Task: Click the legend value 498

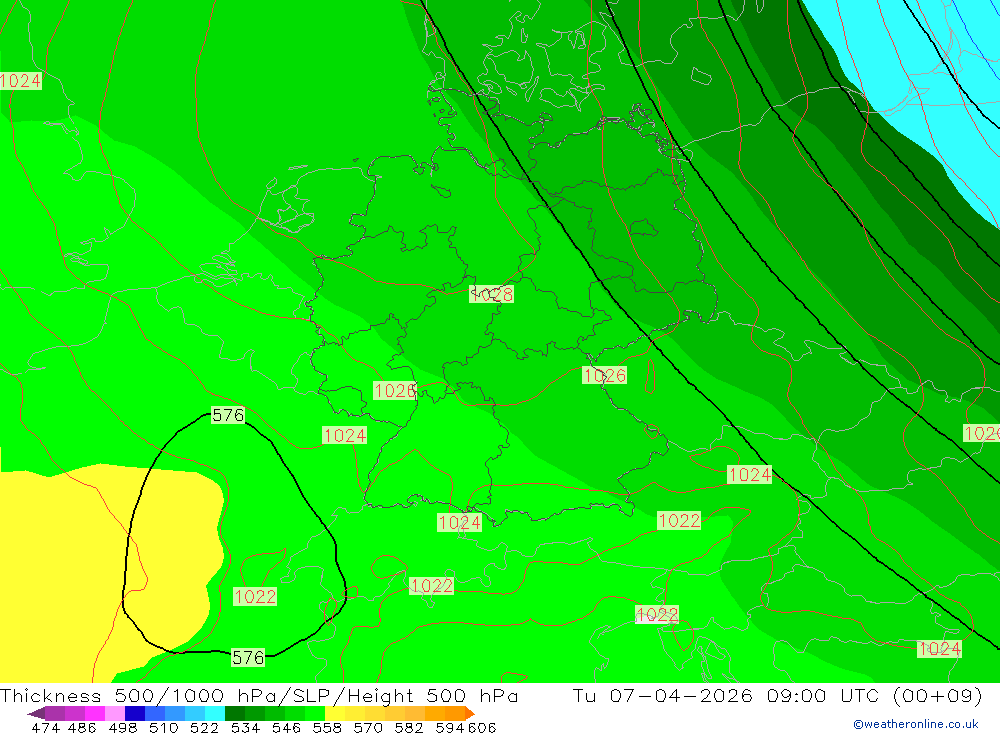Action: click(x=122, y=728)
